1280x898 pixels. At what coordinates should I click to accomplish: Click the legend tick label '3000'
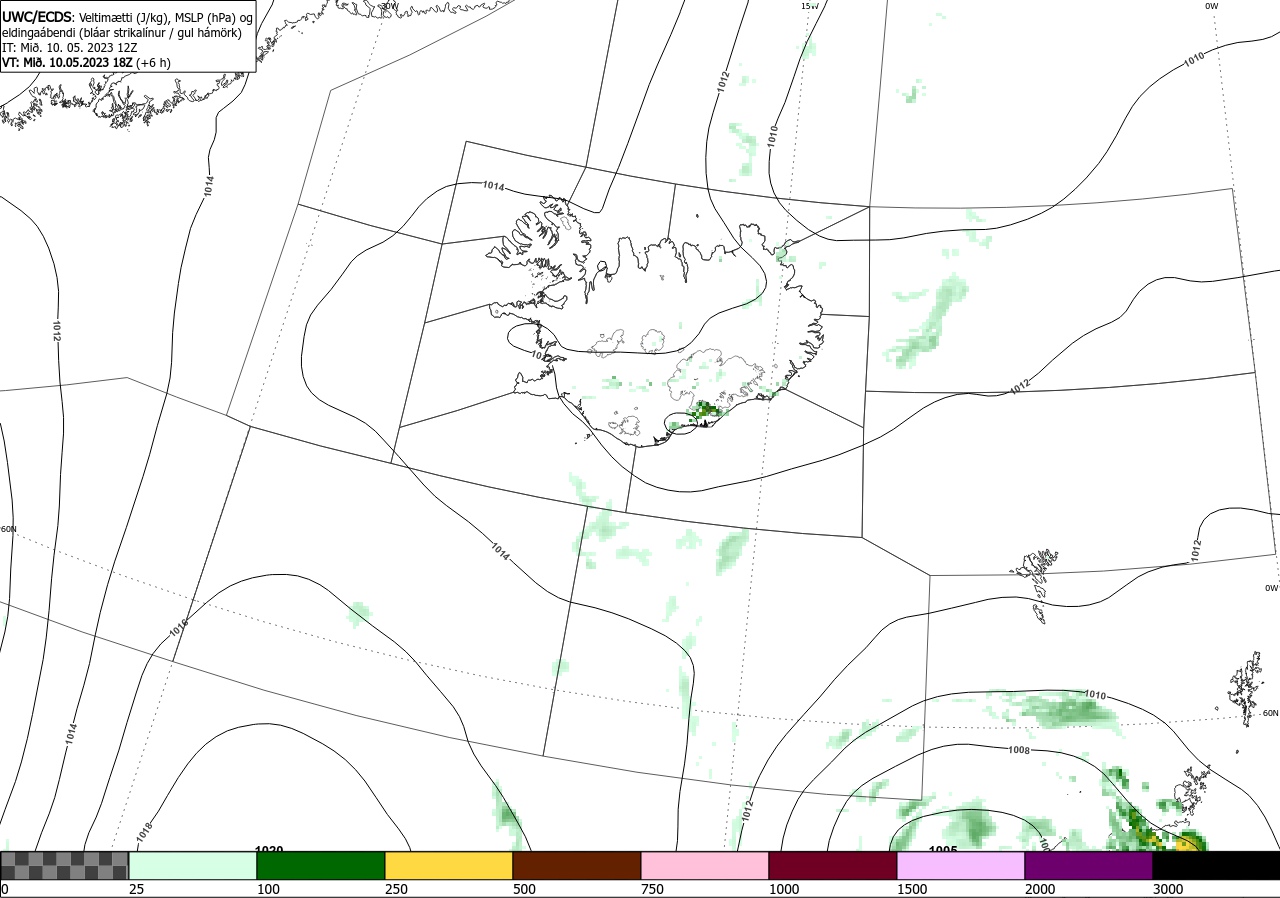point(1167,889)
